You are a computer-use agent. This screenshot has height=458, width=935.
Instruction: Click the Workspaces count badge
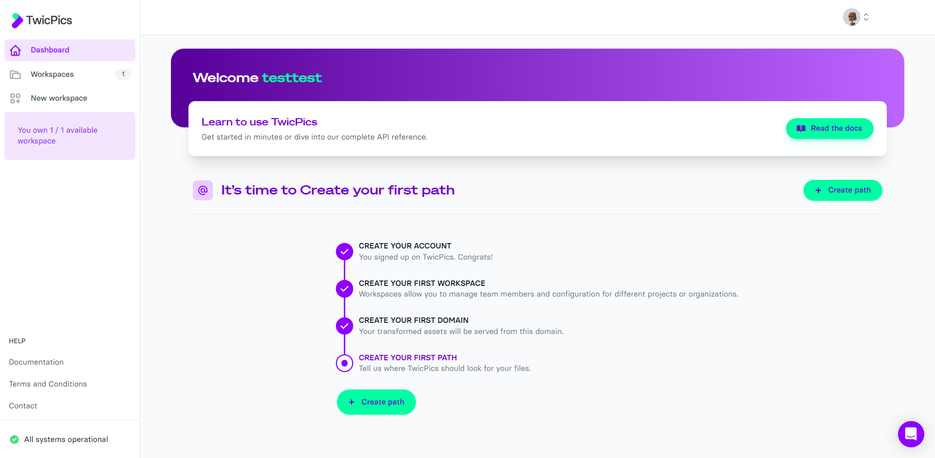[123, 74]
